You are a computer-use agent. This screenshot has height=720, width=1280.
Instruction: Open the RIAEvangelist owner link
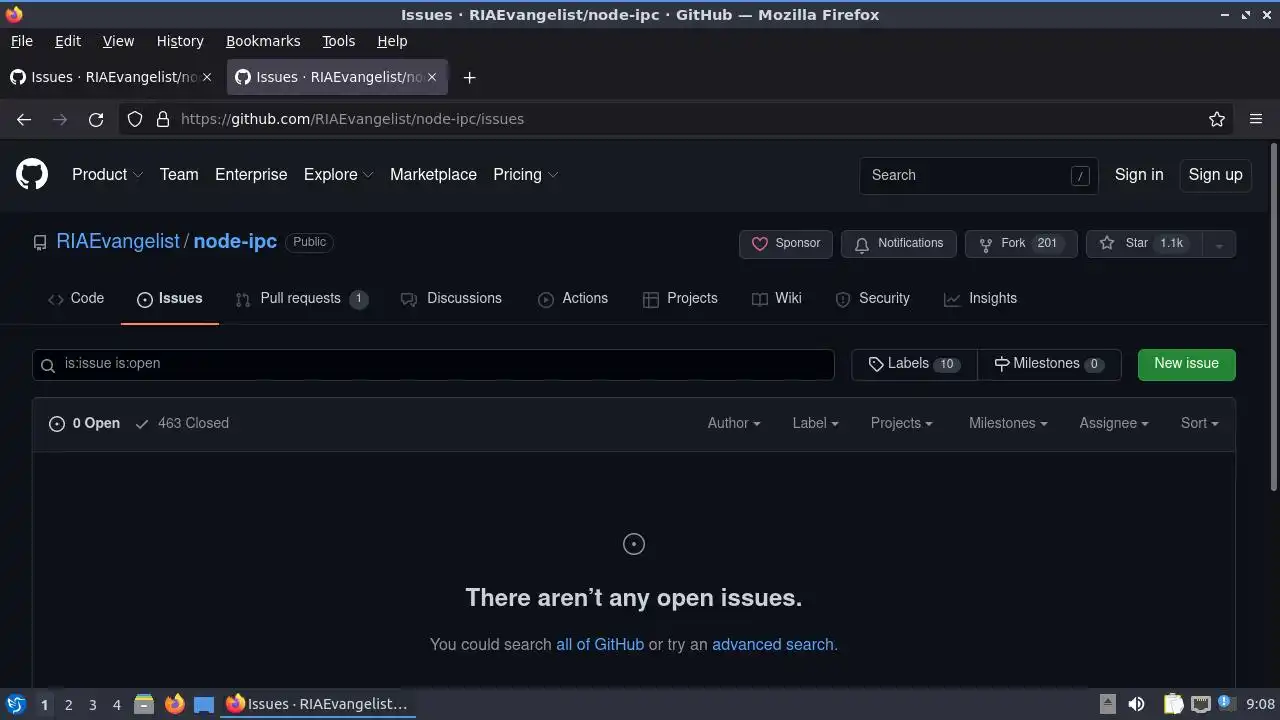[118, 242]
